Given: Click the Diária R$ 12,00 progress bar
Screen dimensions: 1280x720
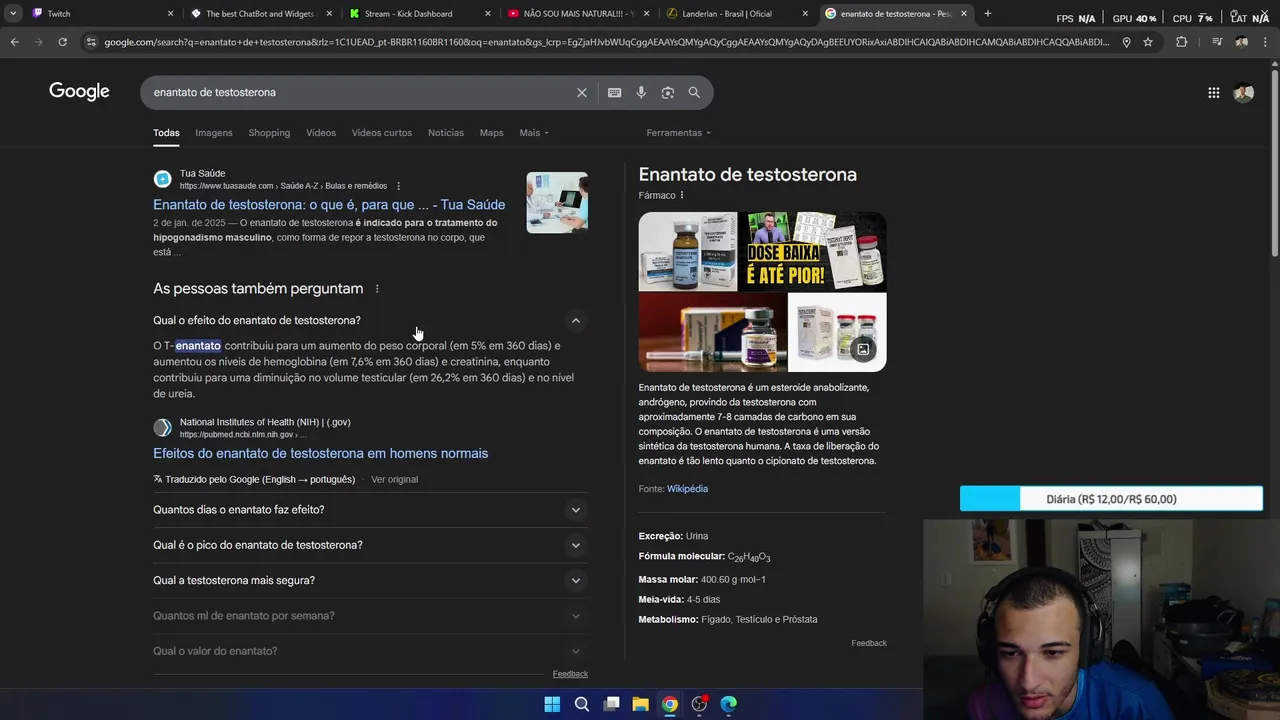Looking at the screenshot, I should pos(1111,499).
